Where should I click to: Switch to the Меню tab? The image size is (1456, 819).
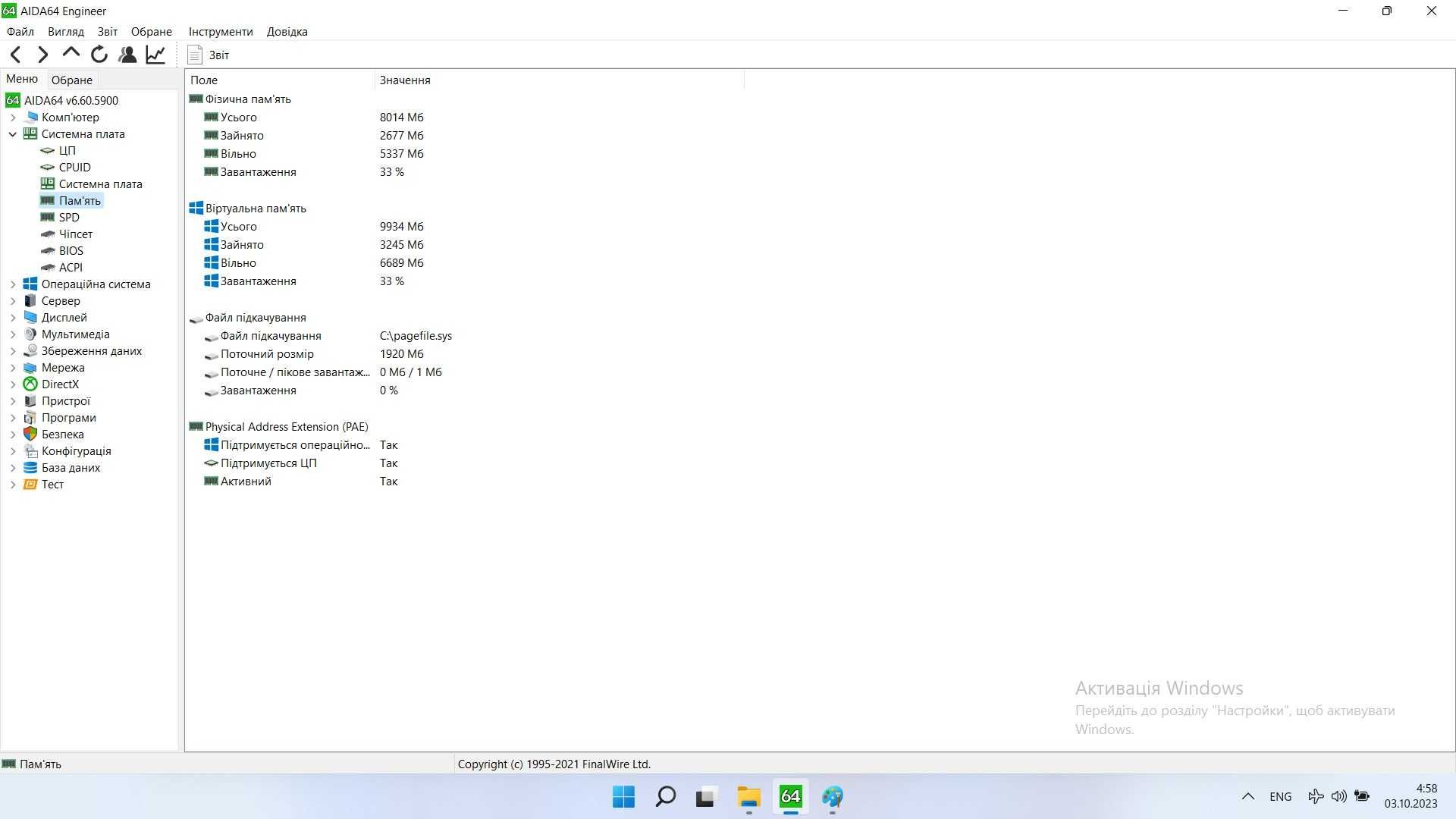(22, 79)
